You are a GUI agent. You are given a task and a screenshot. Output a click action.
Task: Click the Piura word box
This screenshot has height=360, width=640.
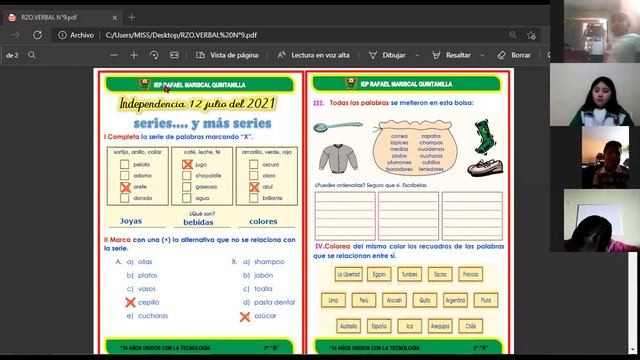coord(486,300)
